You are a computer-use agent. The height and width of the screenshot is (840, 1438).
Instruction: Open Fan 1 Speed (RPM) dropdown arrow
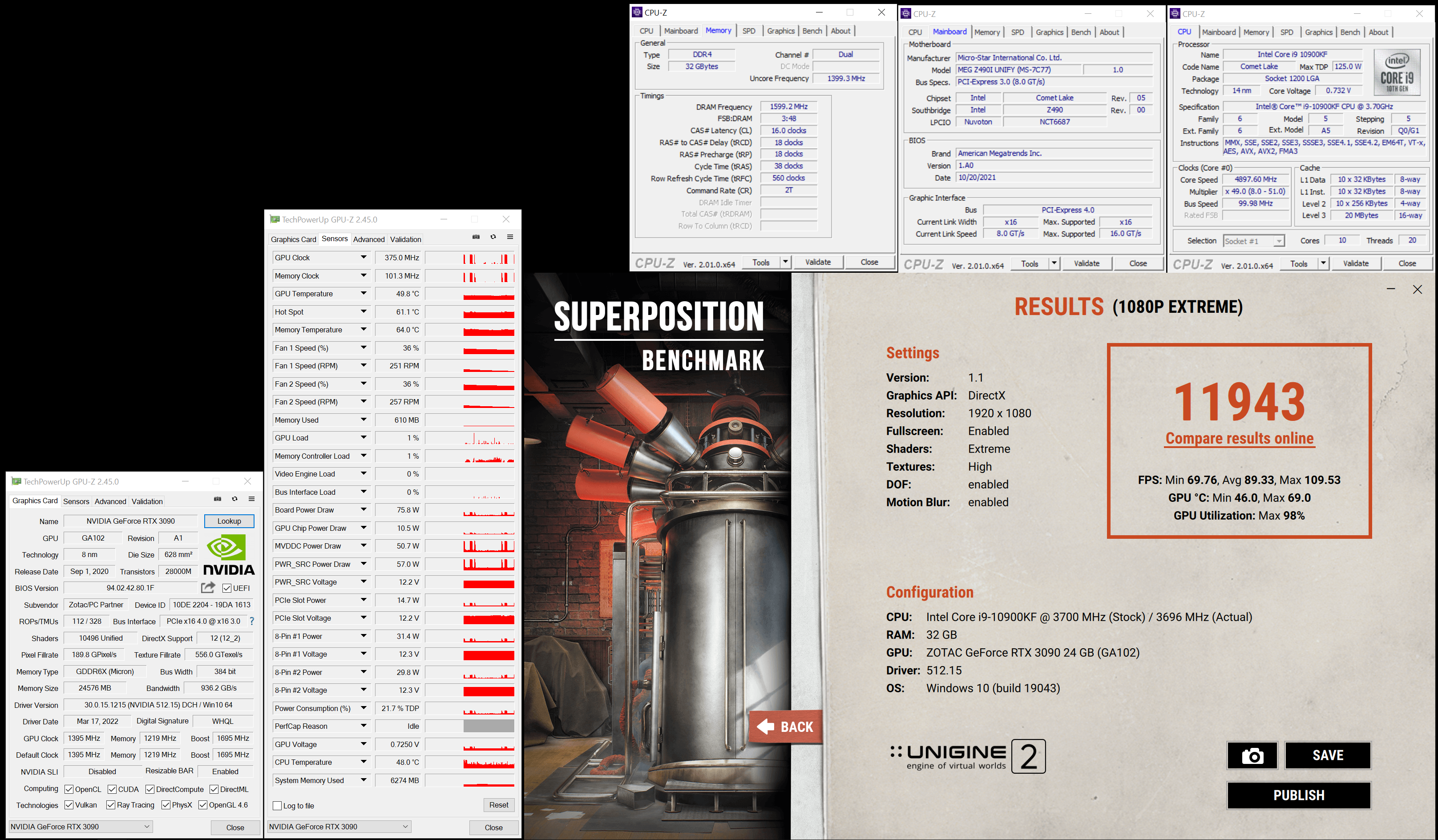[x=364, y=366]
